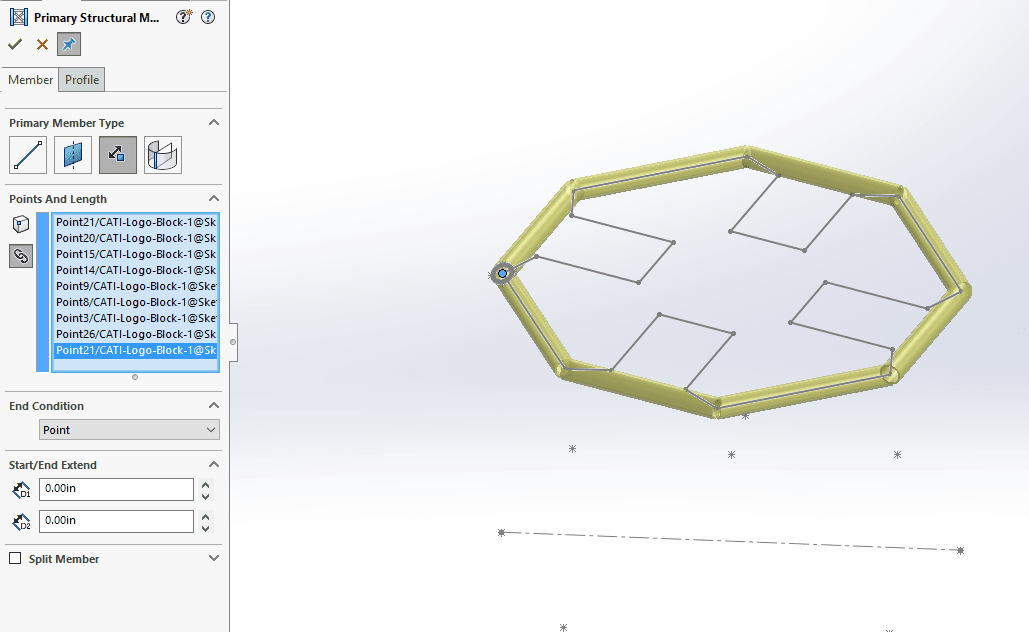Click the cube icon beside points list
1029x632 pixels.
pos(21,224)
